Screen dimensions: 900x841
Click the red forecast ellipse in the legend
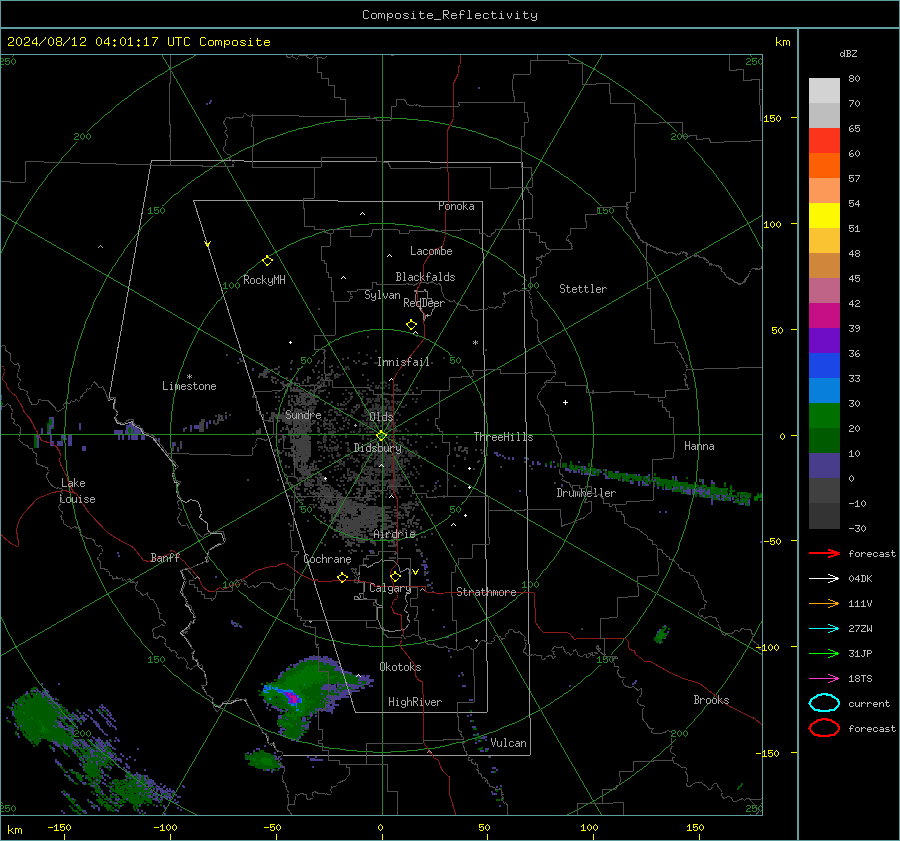tap(824, 728)
